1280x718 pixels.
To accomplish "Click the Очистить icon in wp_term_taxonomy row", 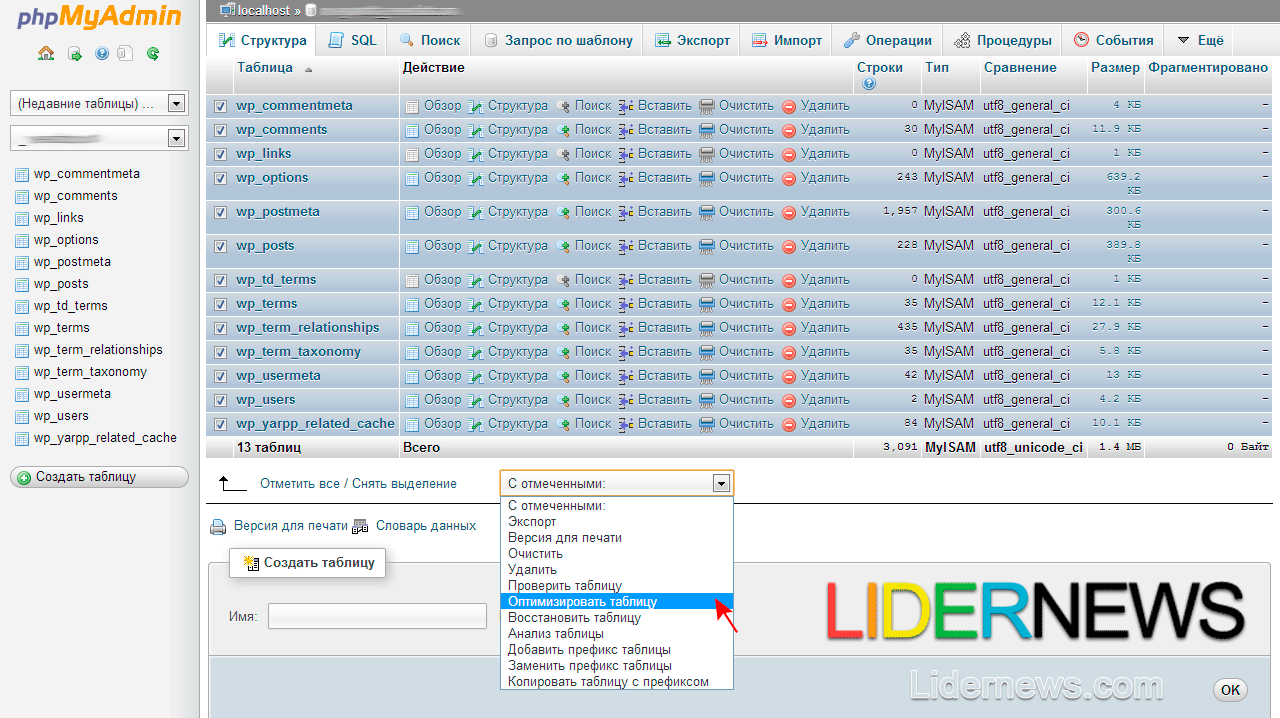I will 707,352.
